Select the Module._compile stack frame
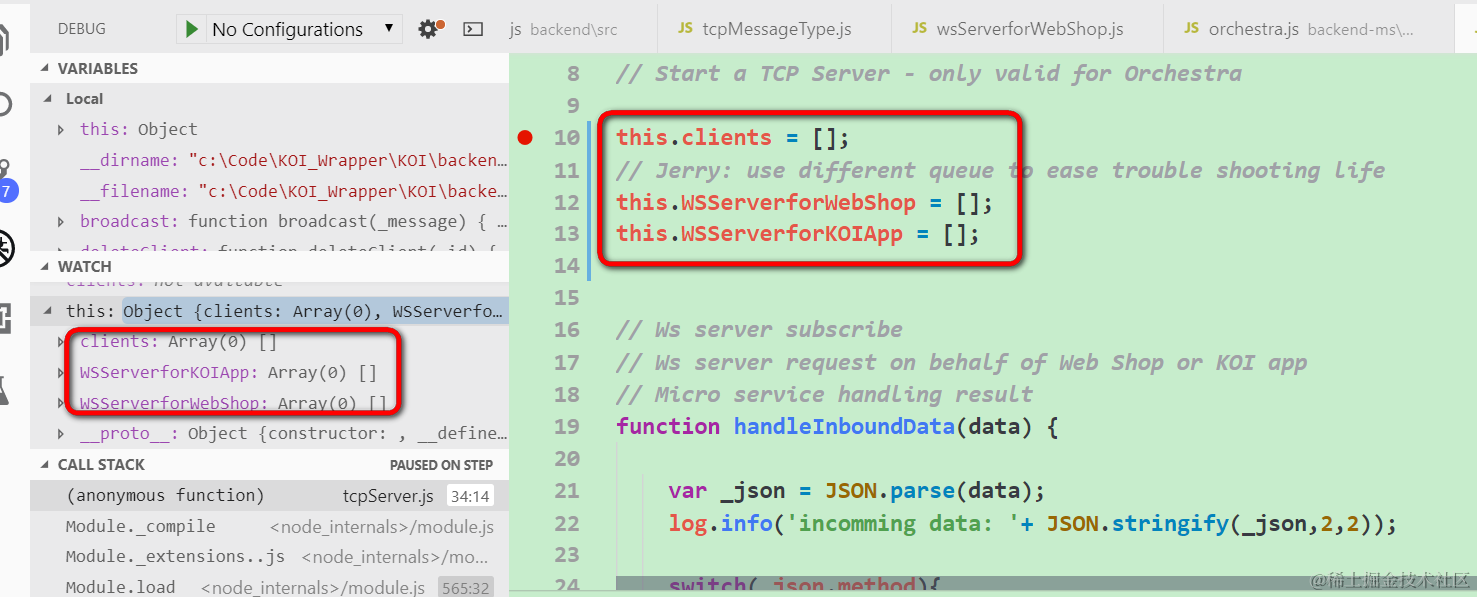Screen dimensions: 1477x597 (x=269, y=526)
